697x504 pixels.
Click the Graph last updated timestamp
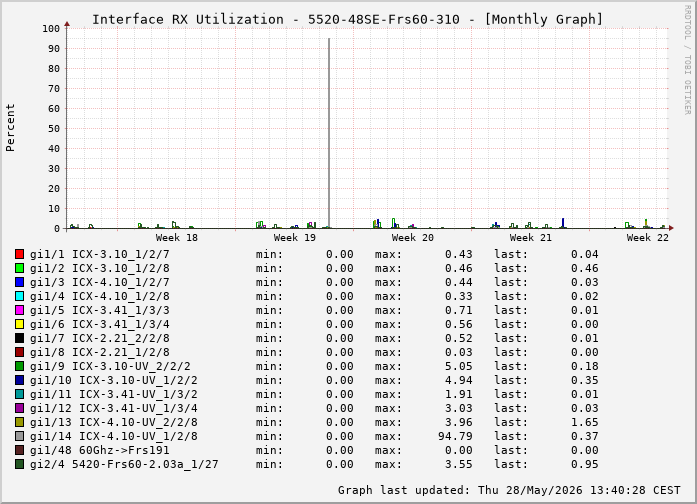509,490
